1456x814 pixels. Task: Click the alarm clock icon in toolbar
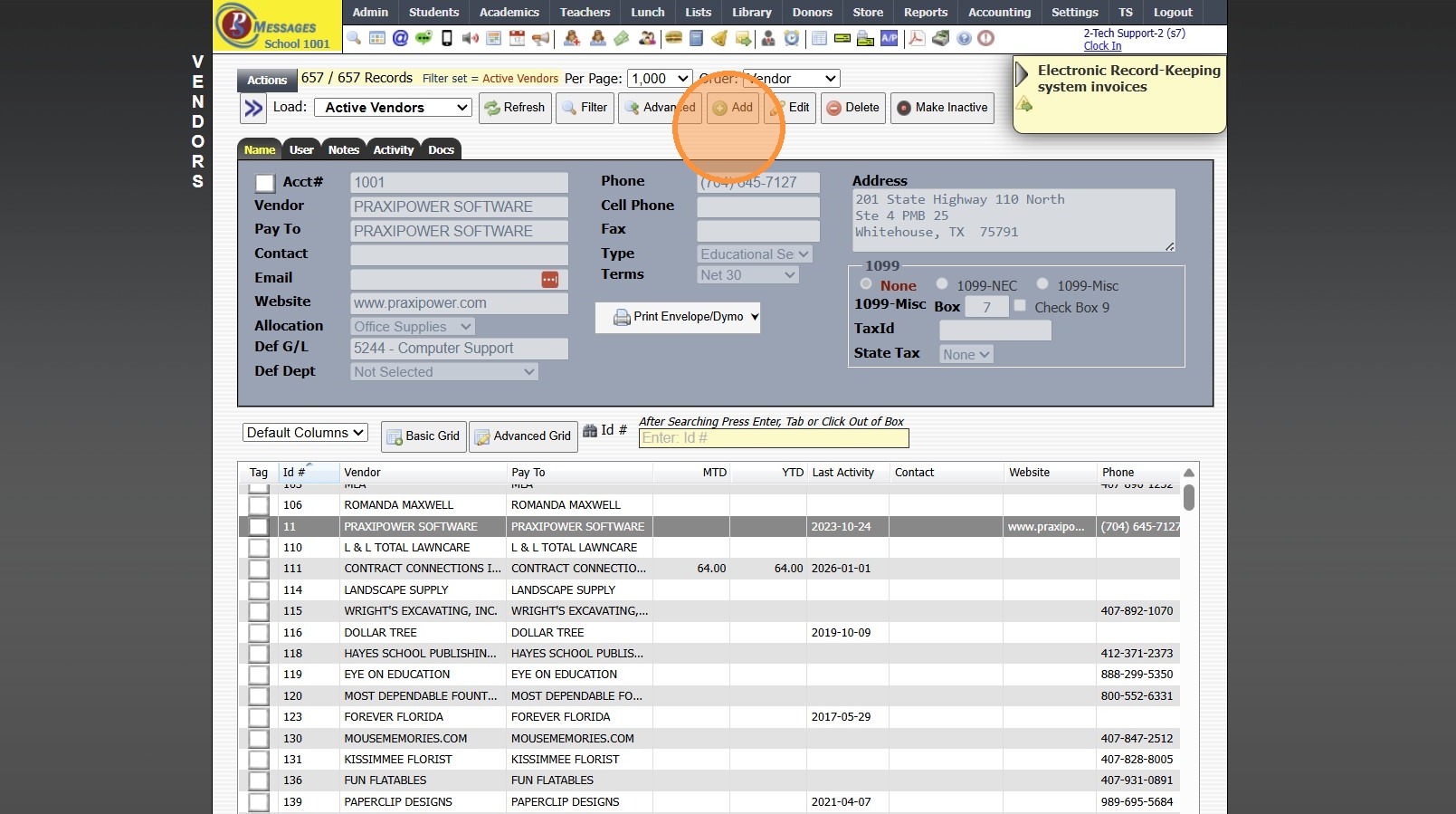click(x=792, y=38)
